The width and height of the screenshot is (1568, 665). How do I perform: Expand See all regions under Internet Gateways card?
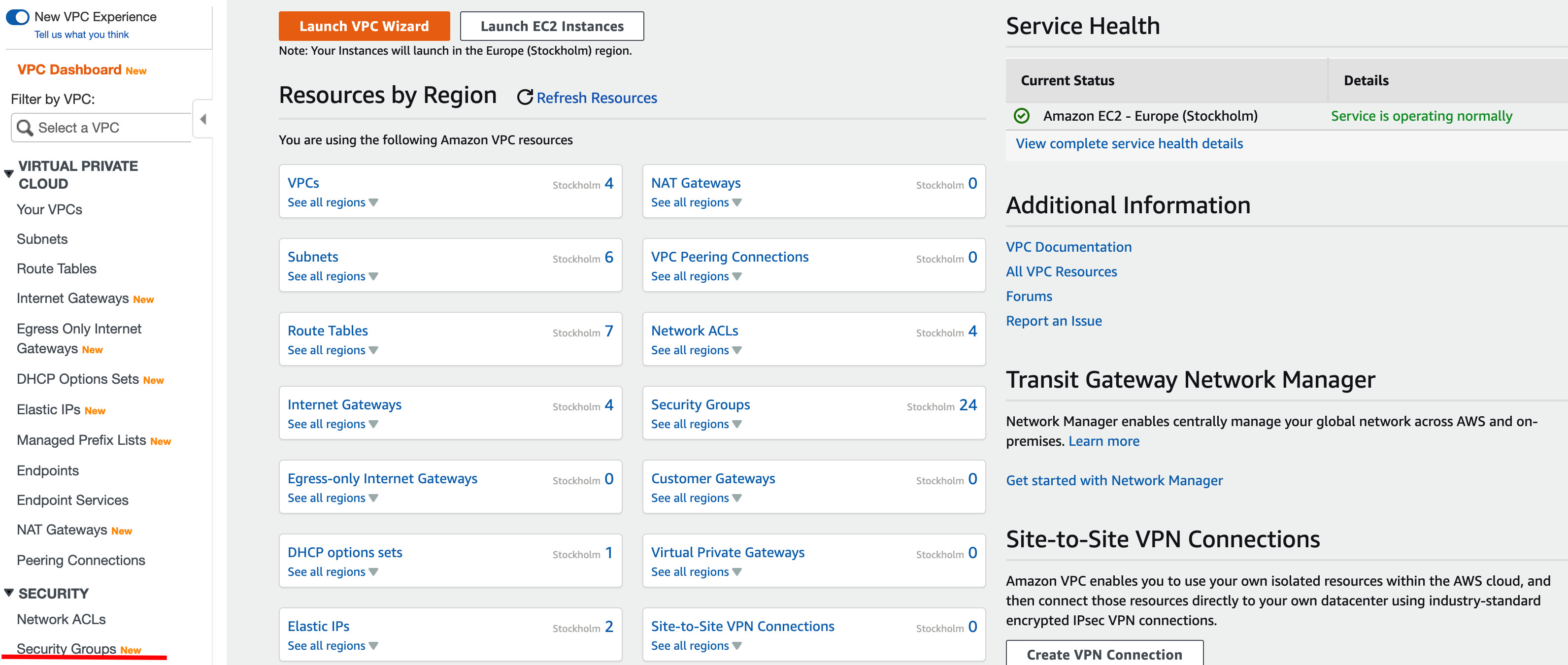click(333, 424)
